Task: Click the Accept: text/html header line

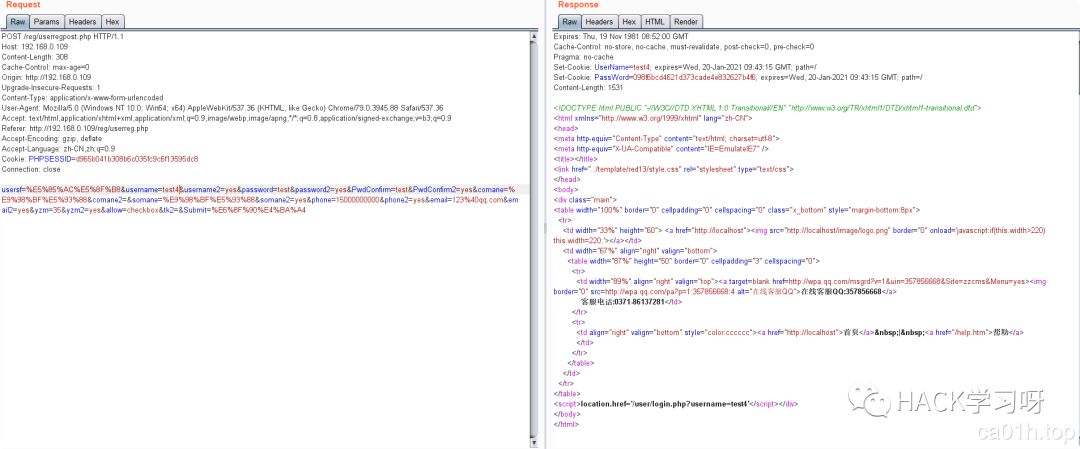Action: click(x=227, y=118)
